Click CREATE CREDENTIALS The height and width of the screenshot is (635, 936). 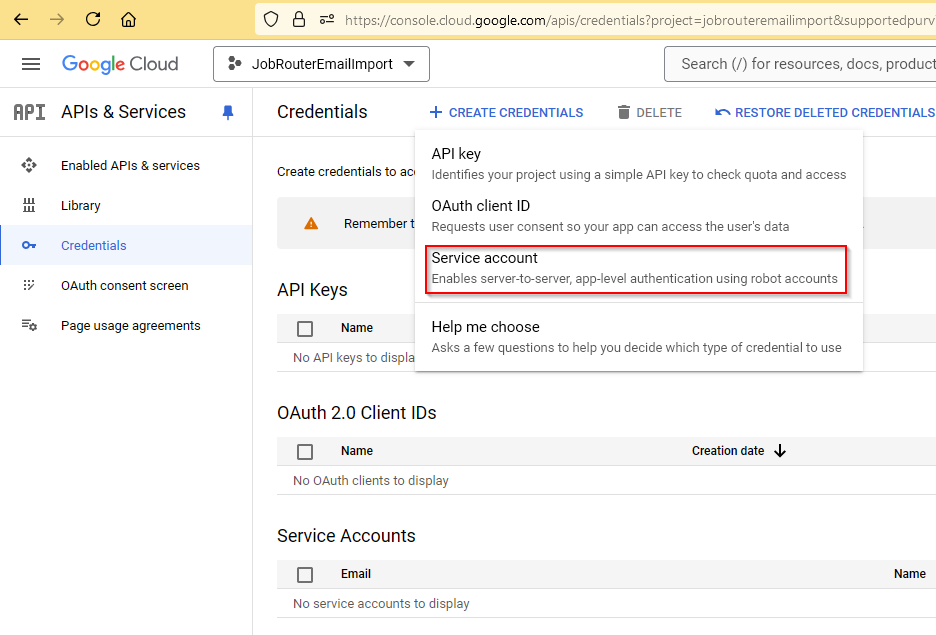(506, 112)
